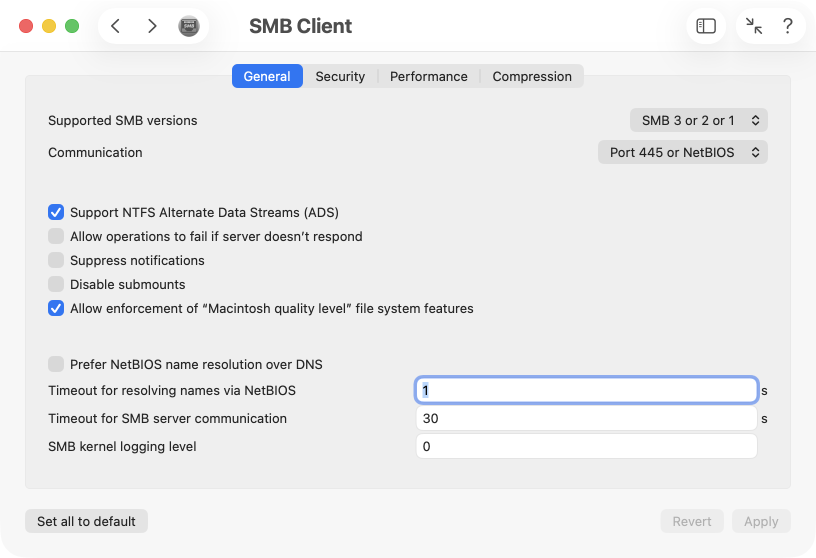Image resolution: width=816 pixels, height=558 pixels.
Task: Zoom window with the green button
Action: [x=72, y=26]
